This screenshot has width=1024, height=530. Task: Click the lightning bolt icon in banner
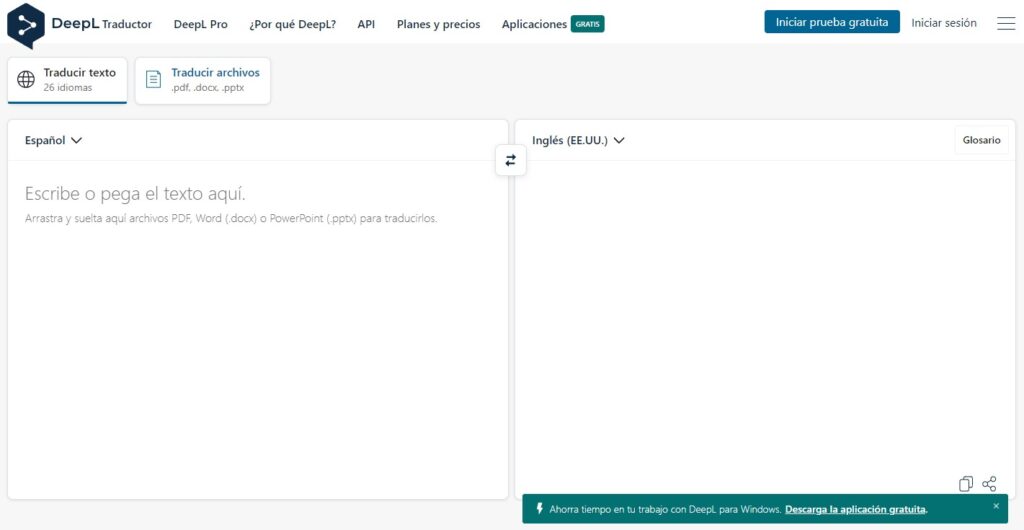click(539, 508)
